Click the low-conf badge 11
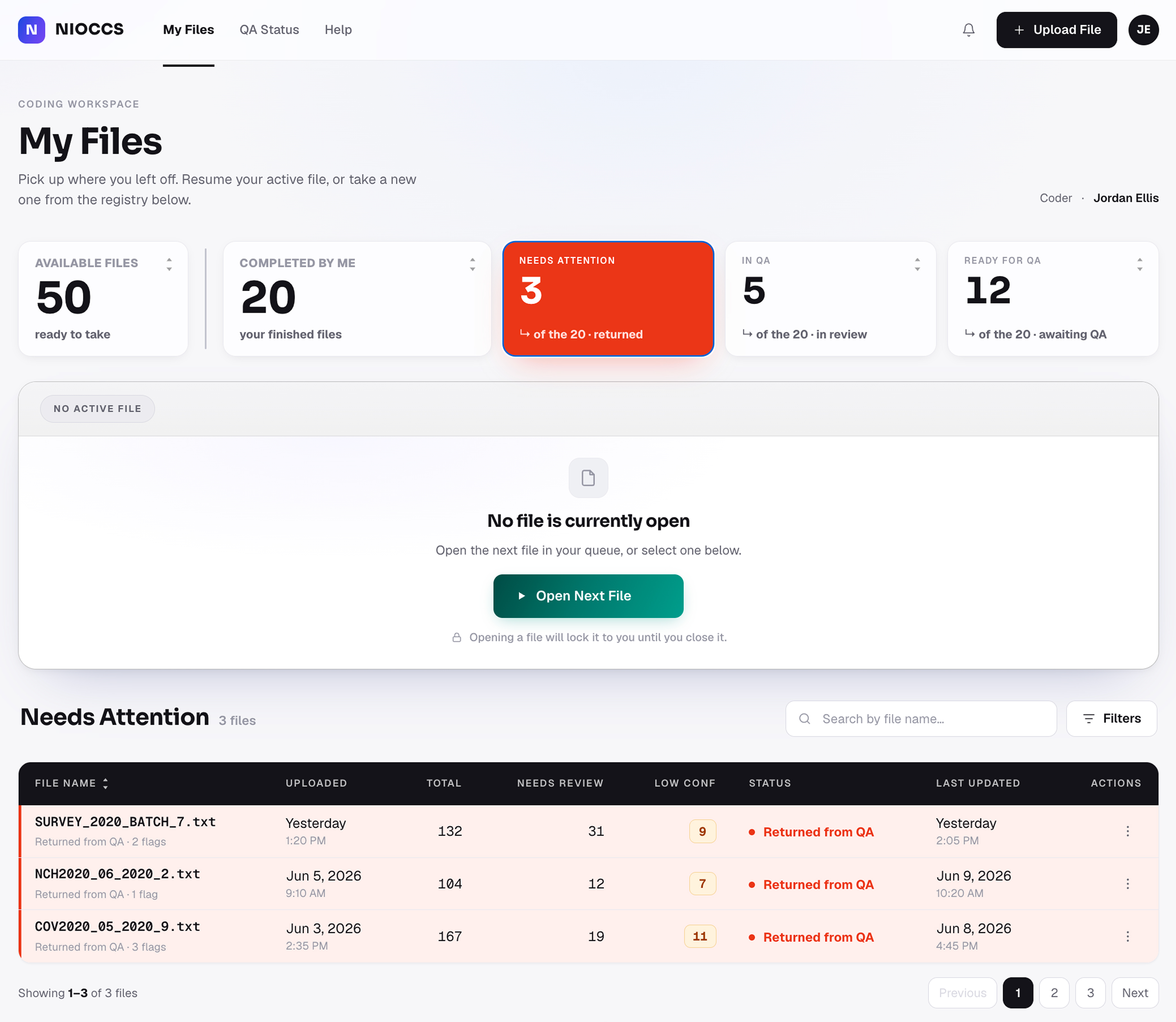Screen dimensions: 1176x1022 point(700,936)
